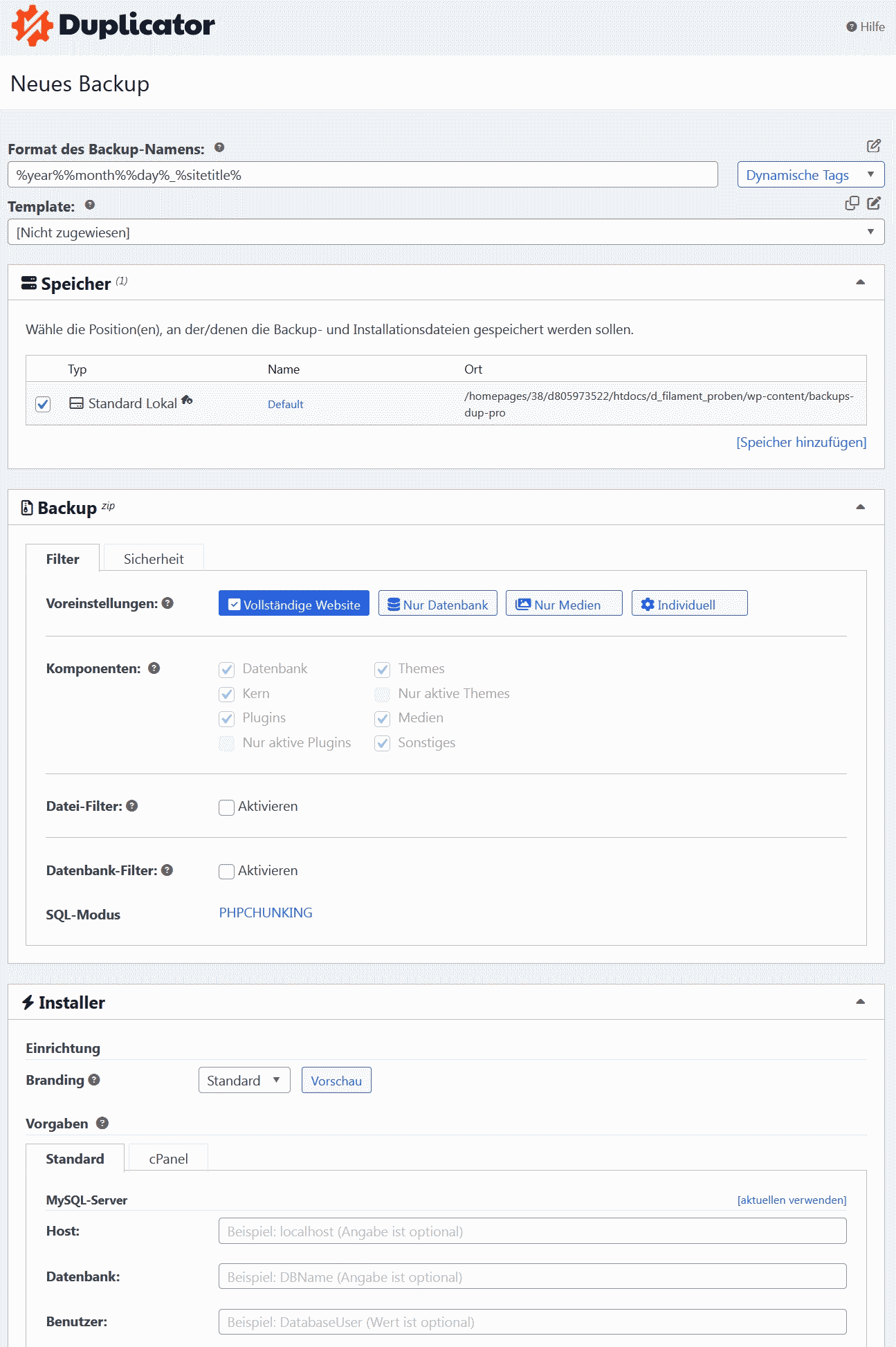Click help icon beside Voreinstellungen
The height and width of the screenshot is (1347, 896).
pyautogui.click(x=167, y=603)
